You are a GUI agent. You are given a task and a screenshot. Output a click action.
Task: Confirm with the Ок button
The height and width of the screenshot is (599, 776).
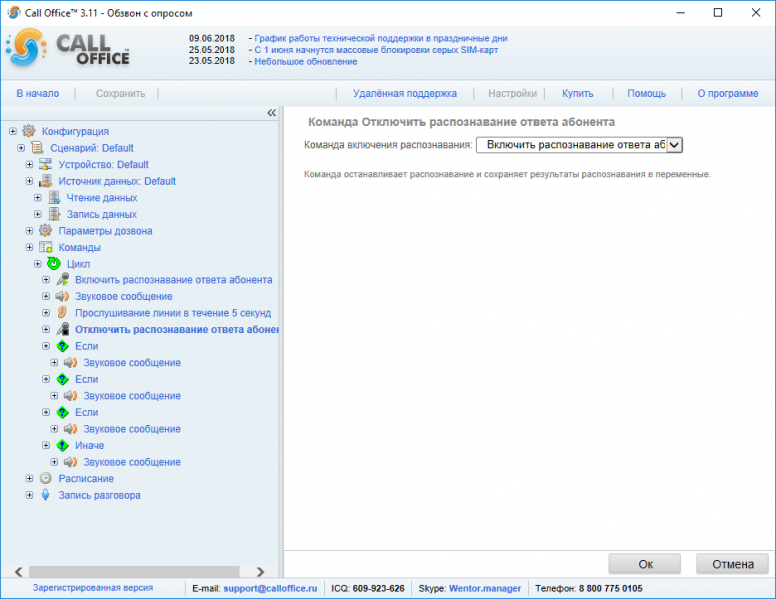click(x=644, y=564)
